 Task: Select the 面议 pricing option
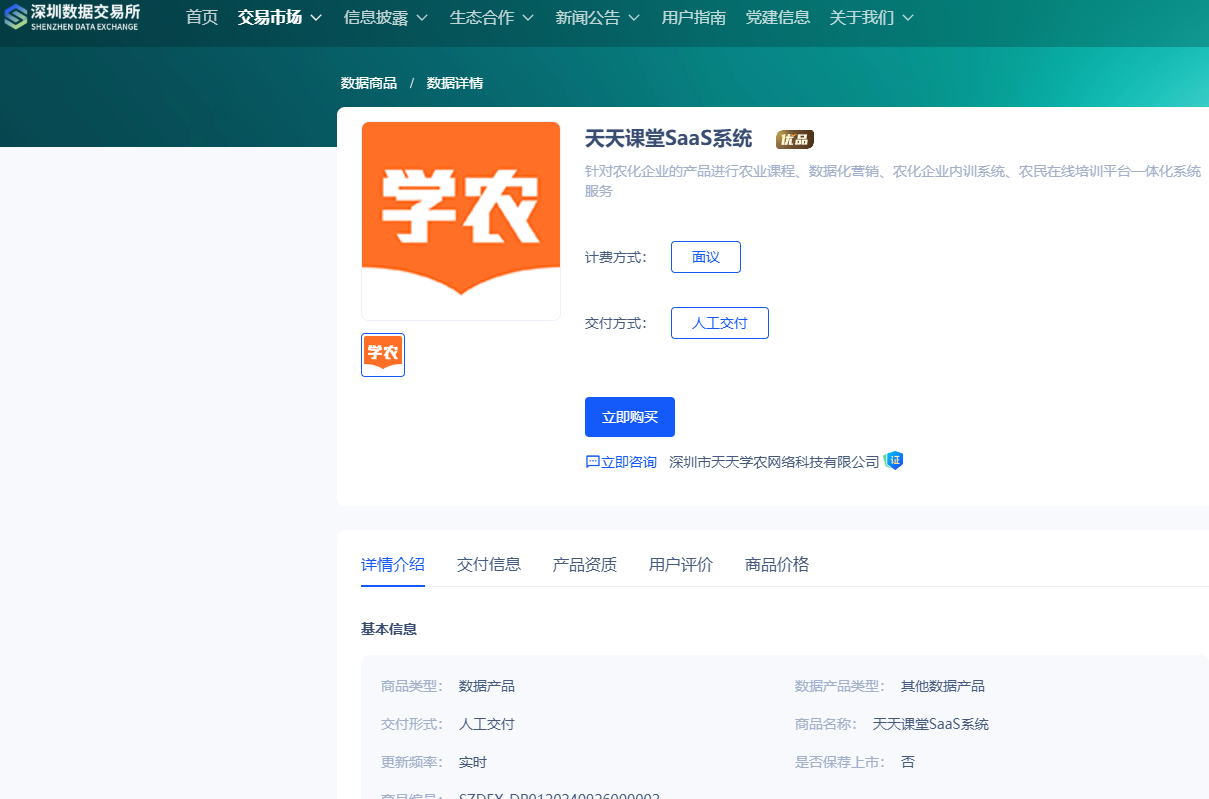tap(706, 257)
